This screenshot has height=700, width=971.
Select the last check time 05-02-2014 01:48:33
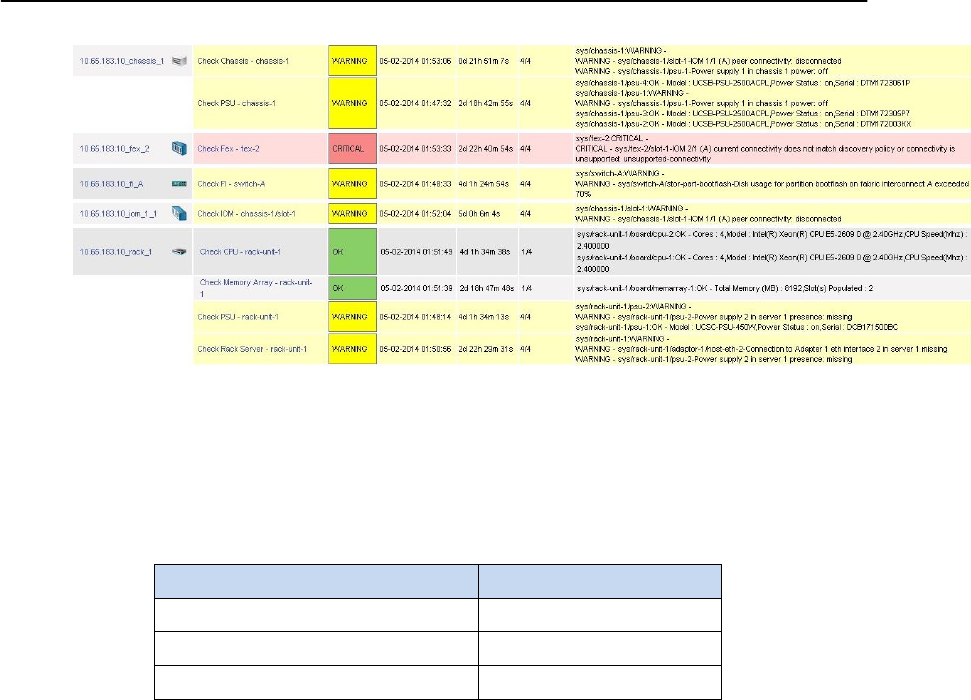click(416, 184)
